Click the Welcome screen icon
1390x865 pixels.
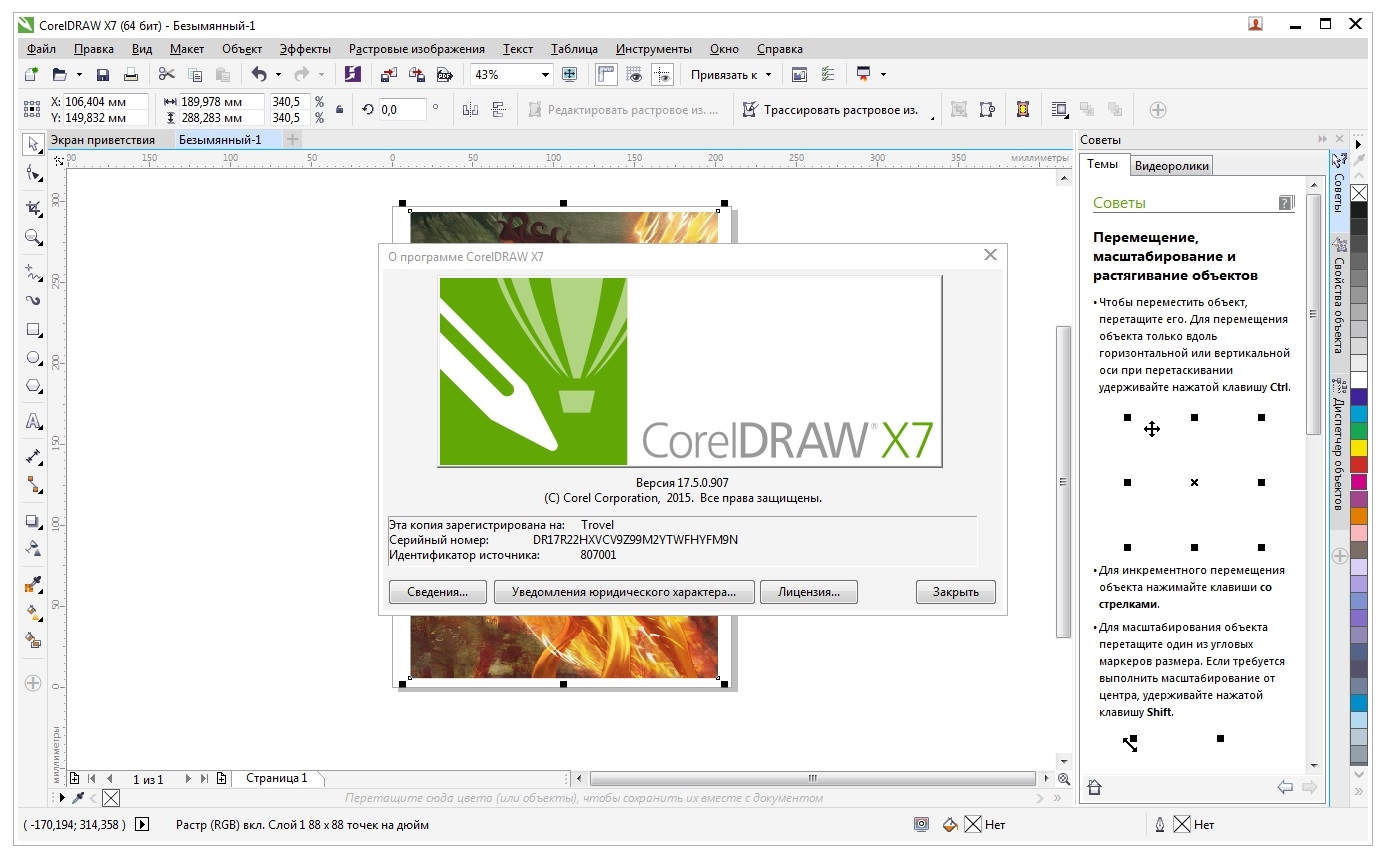click(799, 74)
